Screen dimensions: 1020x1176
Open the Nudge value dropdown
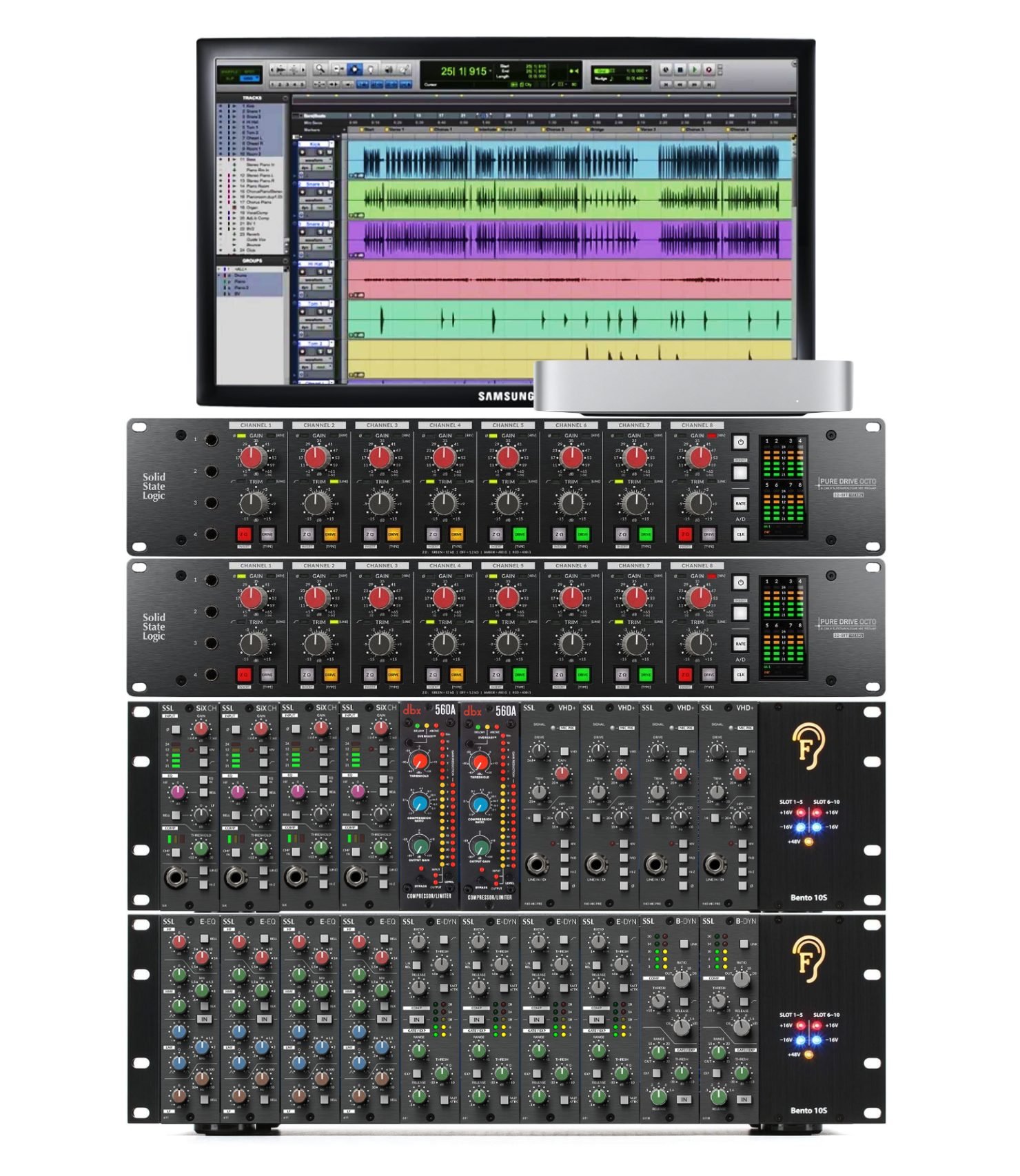[x=648, y=79]
